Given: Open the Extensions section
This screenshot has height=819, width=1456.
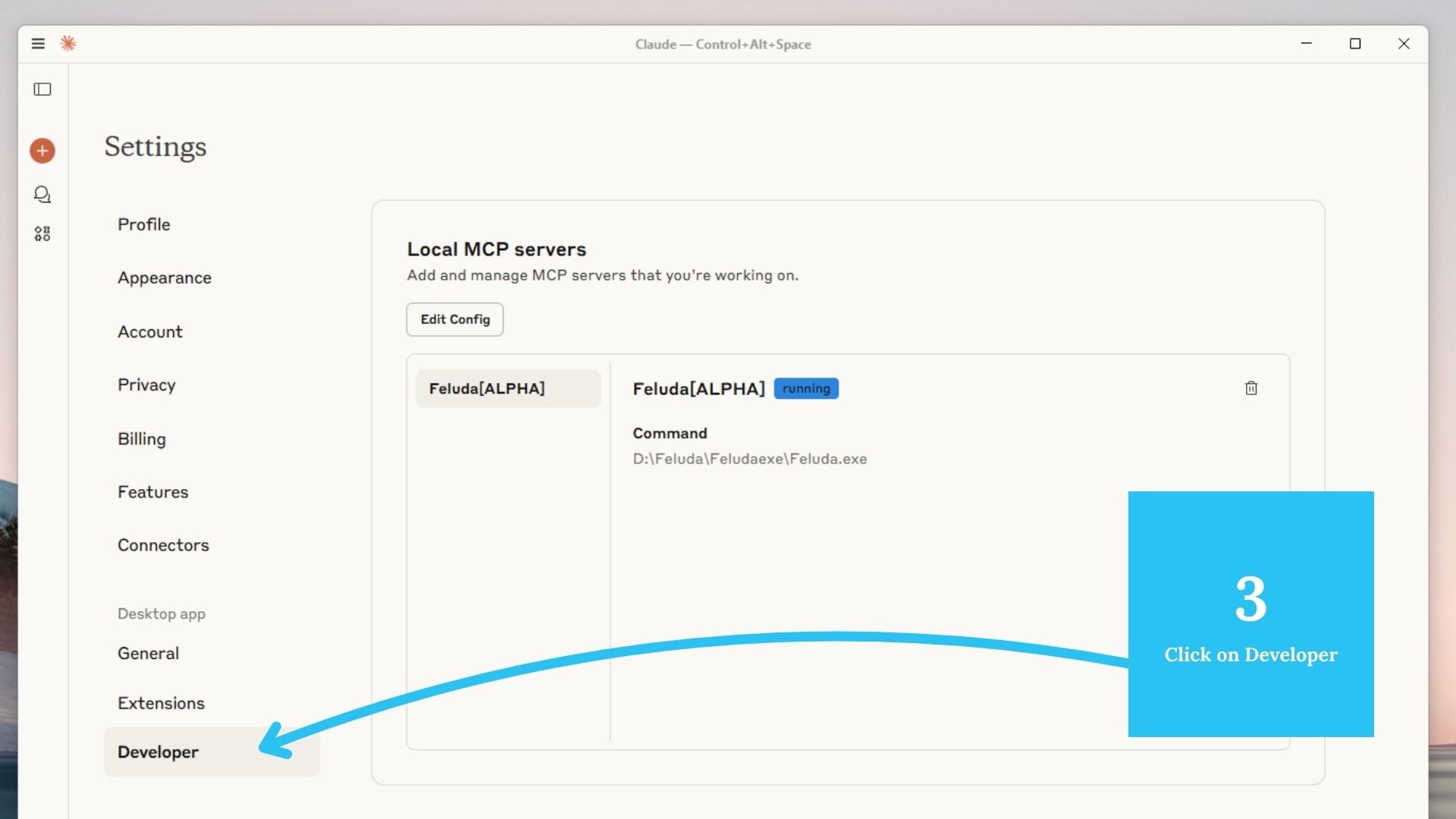Looking at the screenshot, I should pos(161,703).
